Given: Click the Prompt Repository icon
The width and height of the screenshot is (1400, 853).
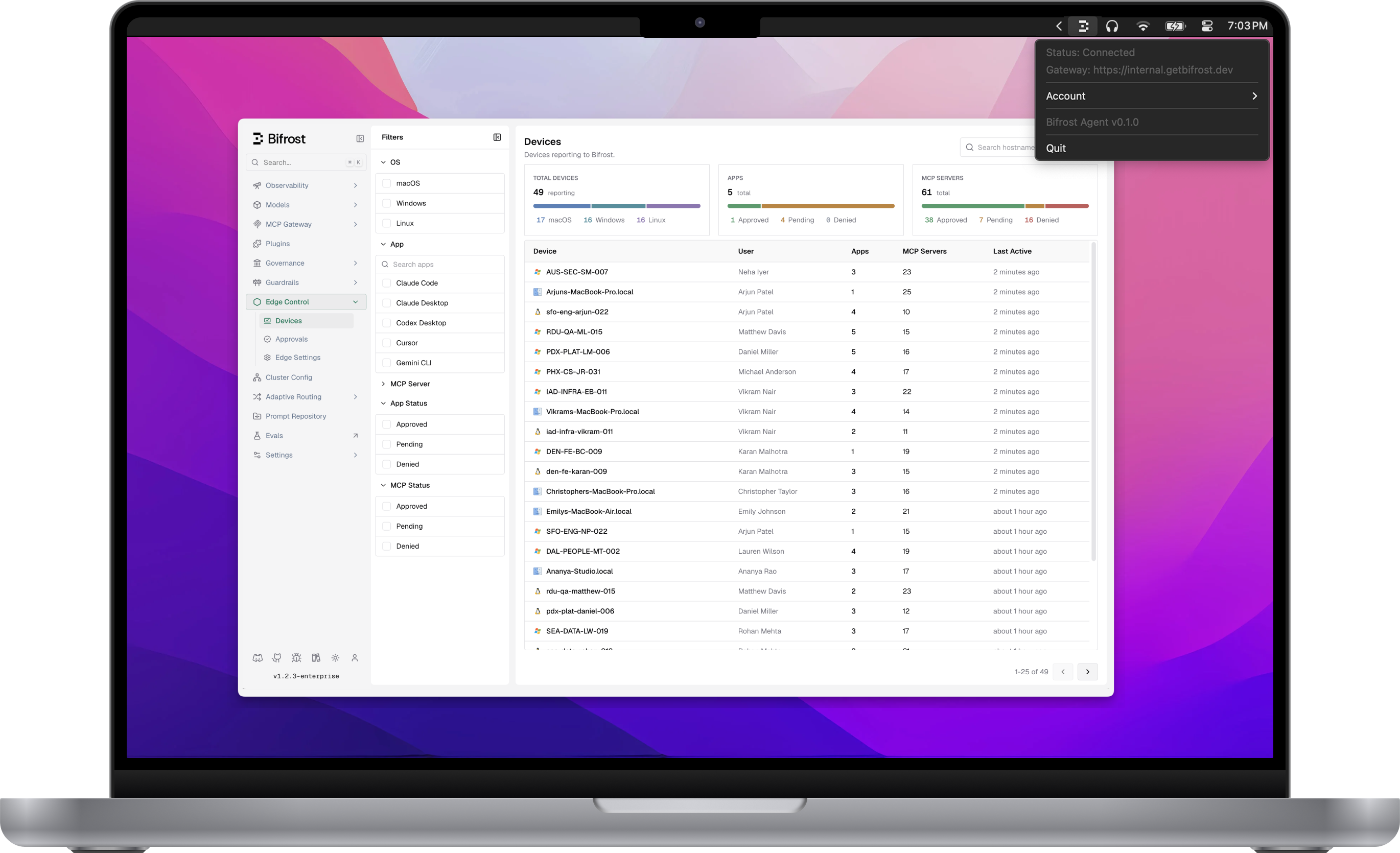Looking at the screenshot, I should (x=257, y=416).
